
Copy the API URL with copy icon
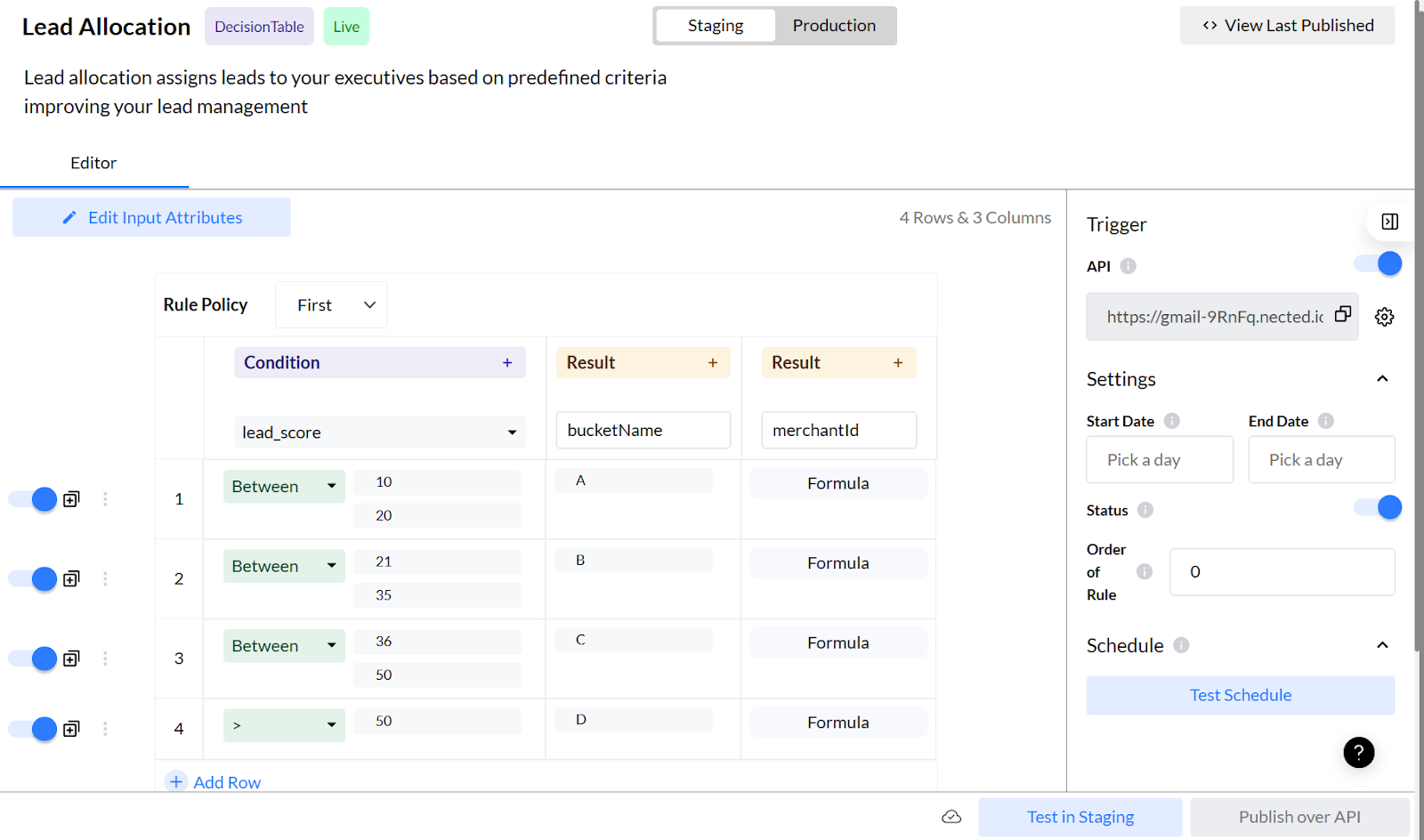[x=1343, y=314]
